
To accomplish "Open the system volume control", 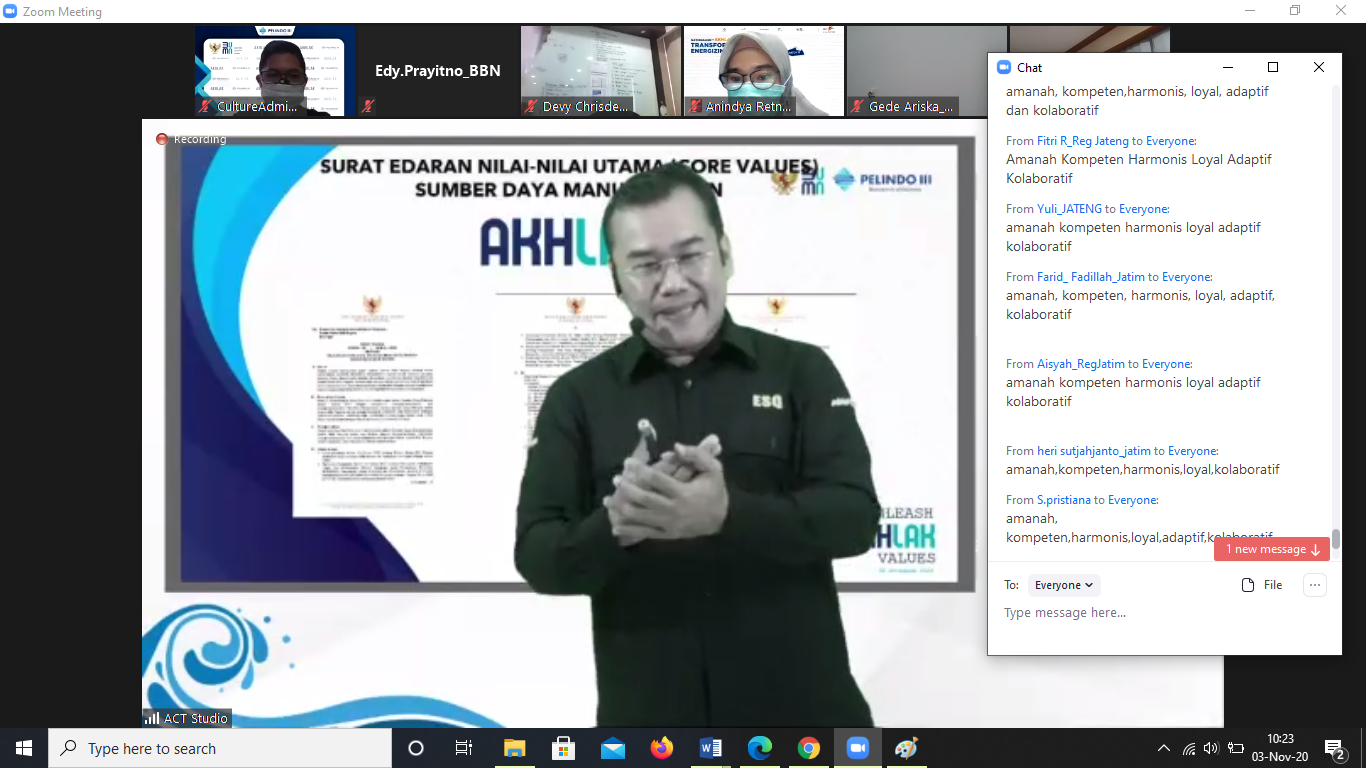I will [1211, 748].
